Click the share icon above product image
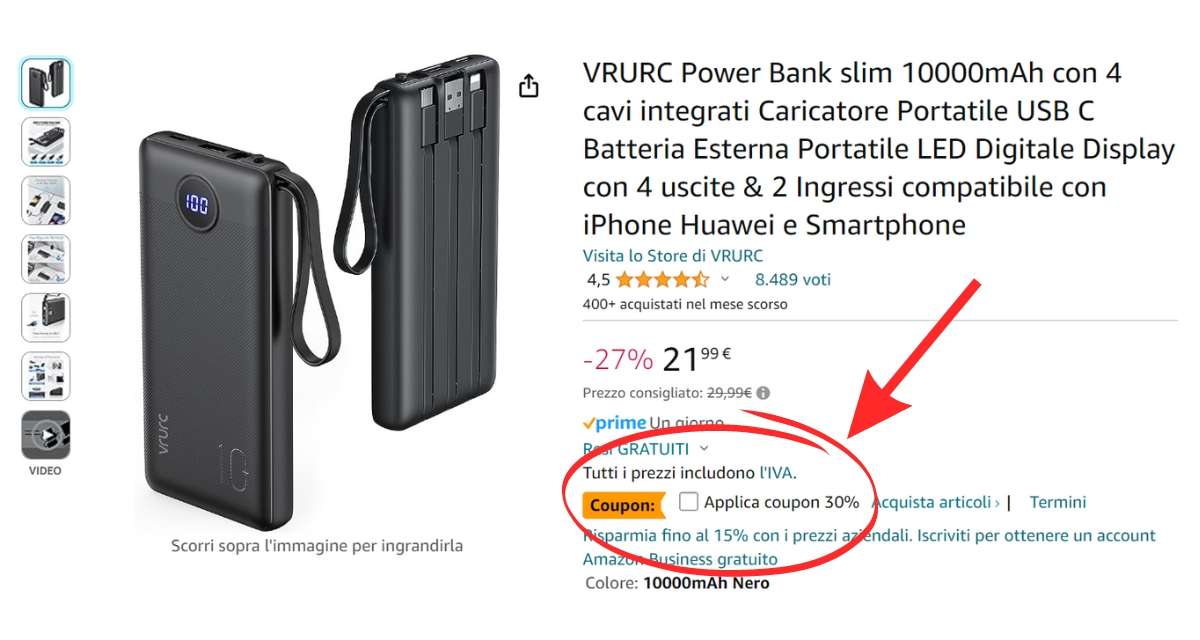The height and width of the screenshot is (640, 1200). [529, 87]
